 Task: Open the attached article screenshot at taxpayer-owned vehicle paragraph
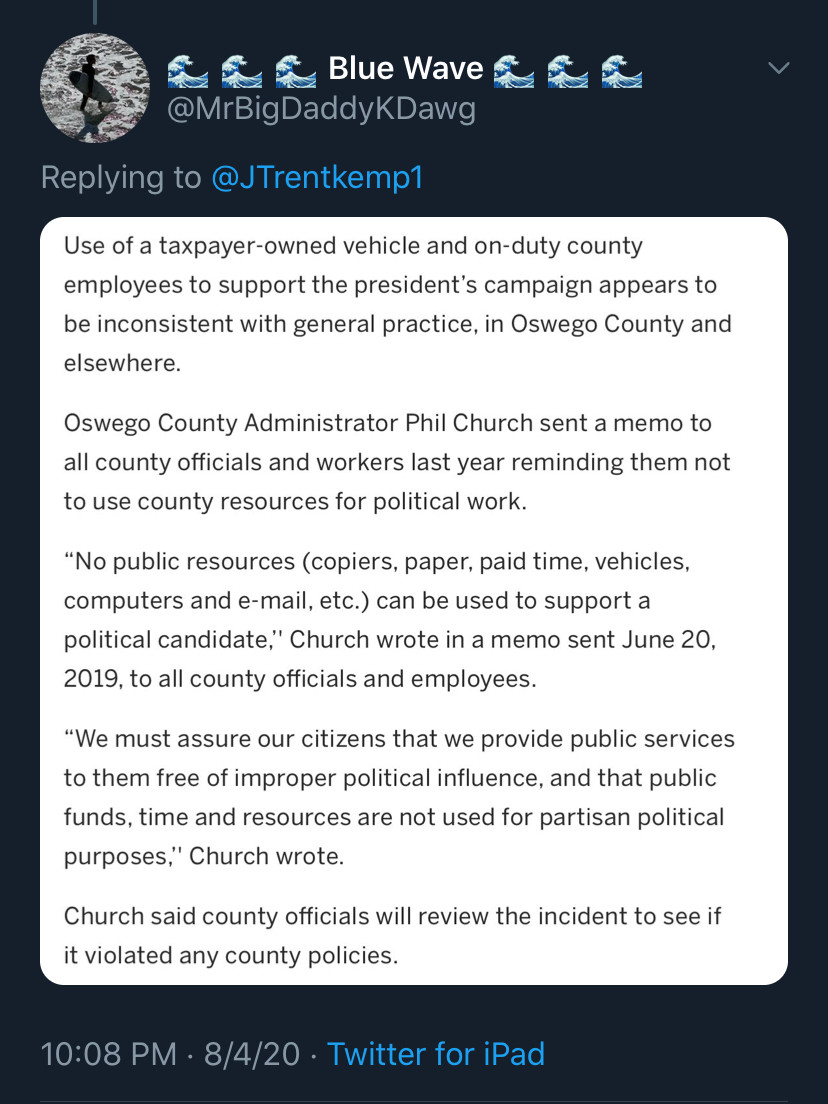tap(398, 304)
